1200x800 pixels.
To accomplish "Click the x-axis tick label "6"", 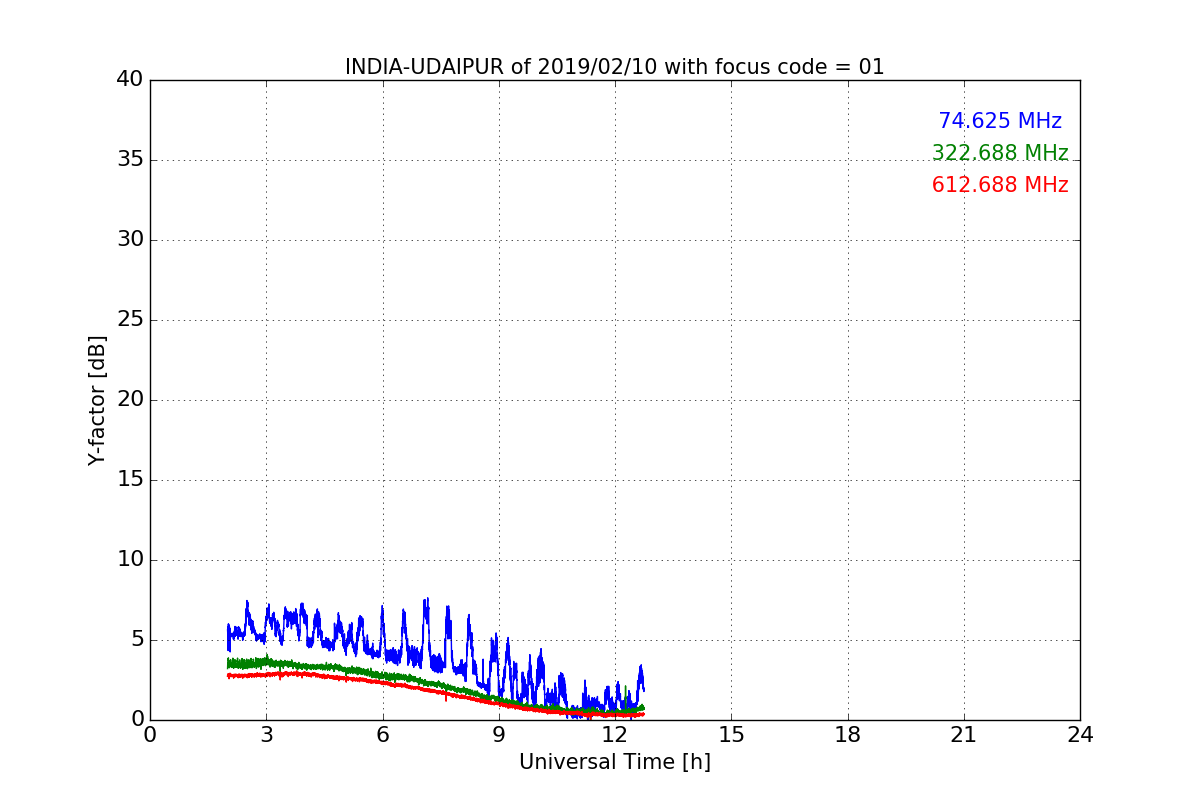I will (x=383, y=735).
